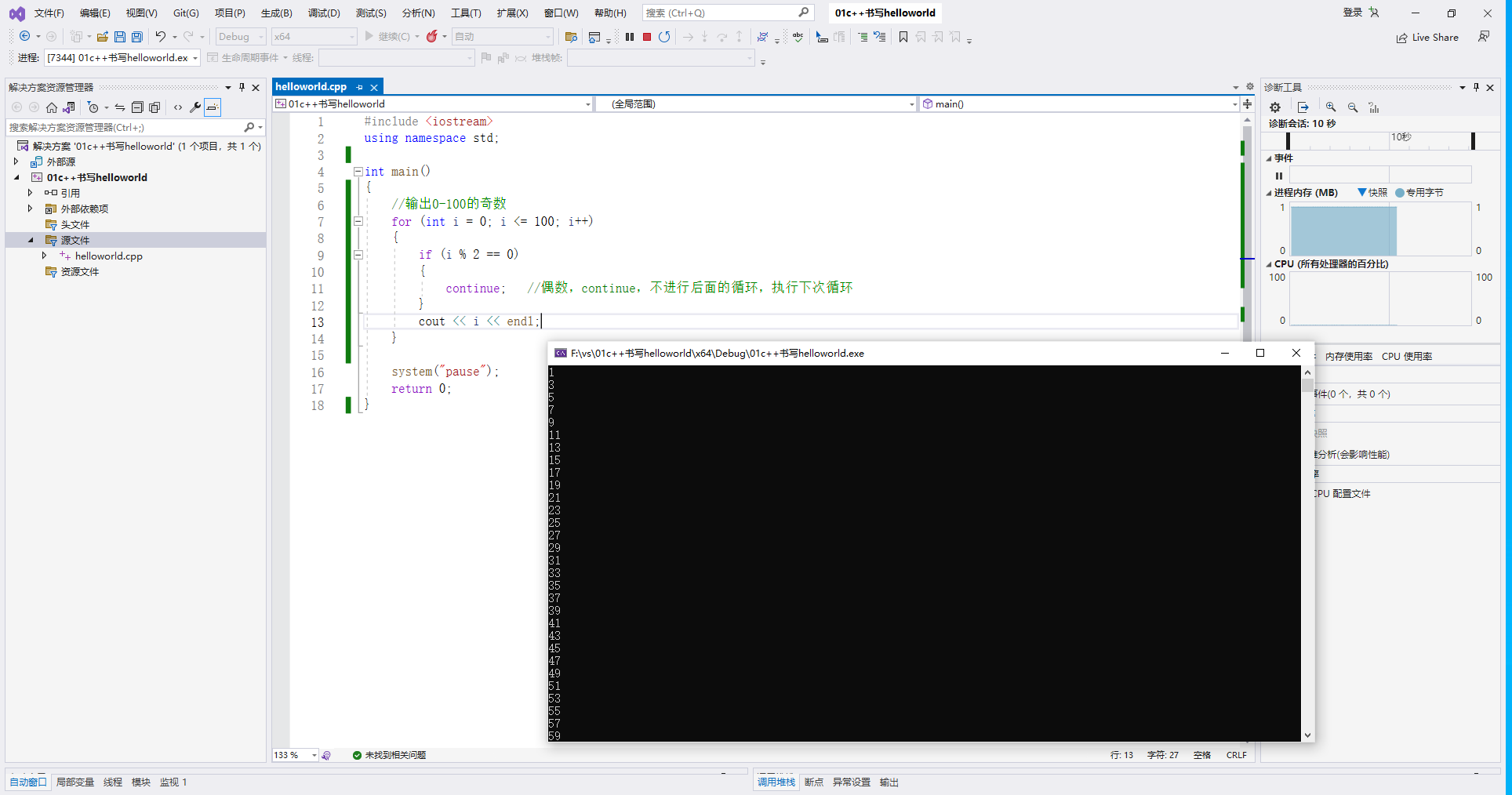Image resolution: width=1512 pixels, height=795 pixels.
Task: Pin the Diagnostic Tools panel
Action: pos(1476,87)
